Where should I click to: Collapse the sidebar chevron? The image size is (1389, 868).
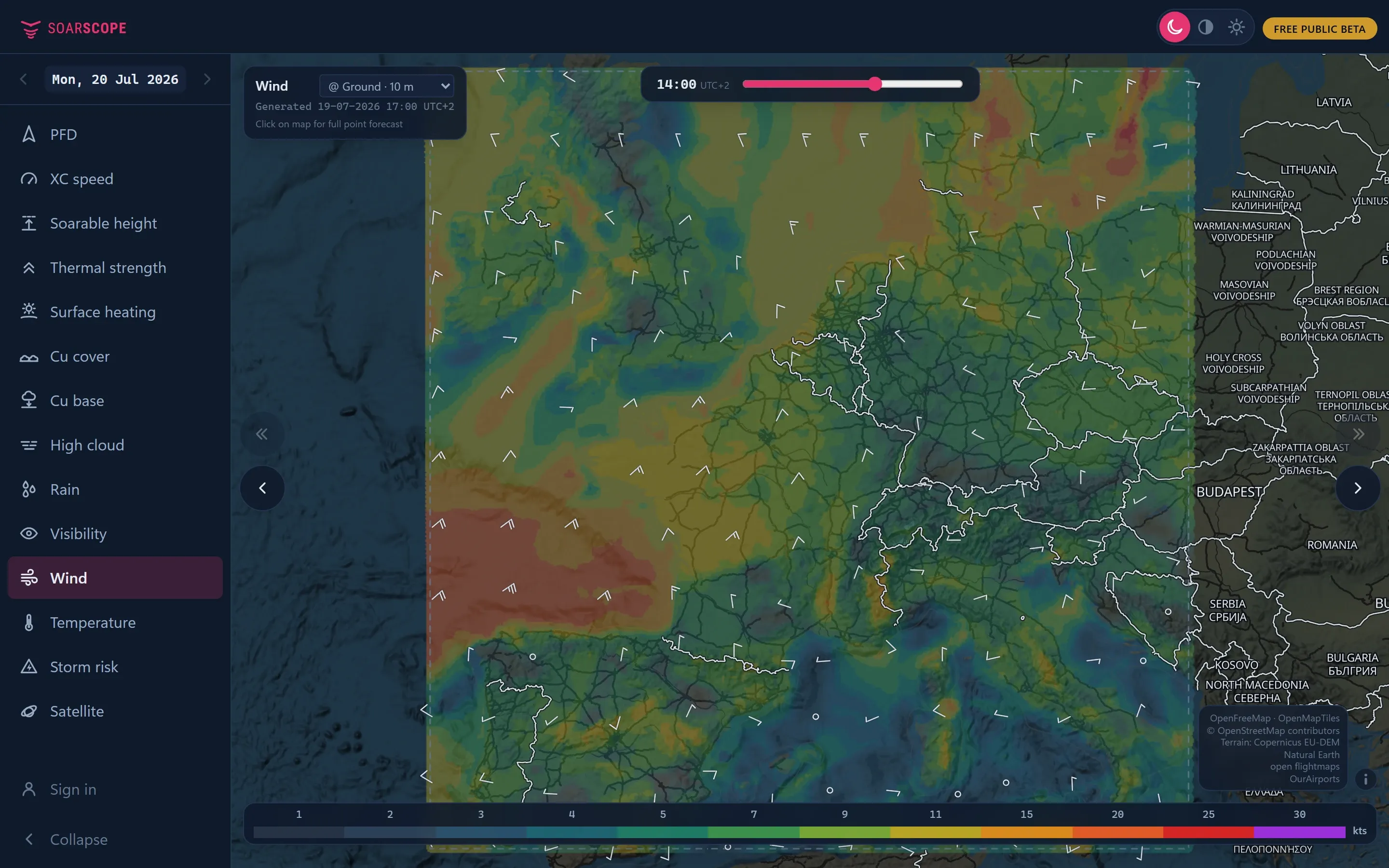pos(29,839)
